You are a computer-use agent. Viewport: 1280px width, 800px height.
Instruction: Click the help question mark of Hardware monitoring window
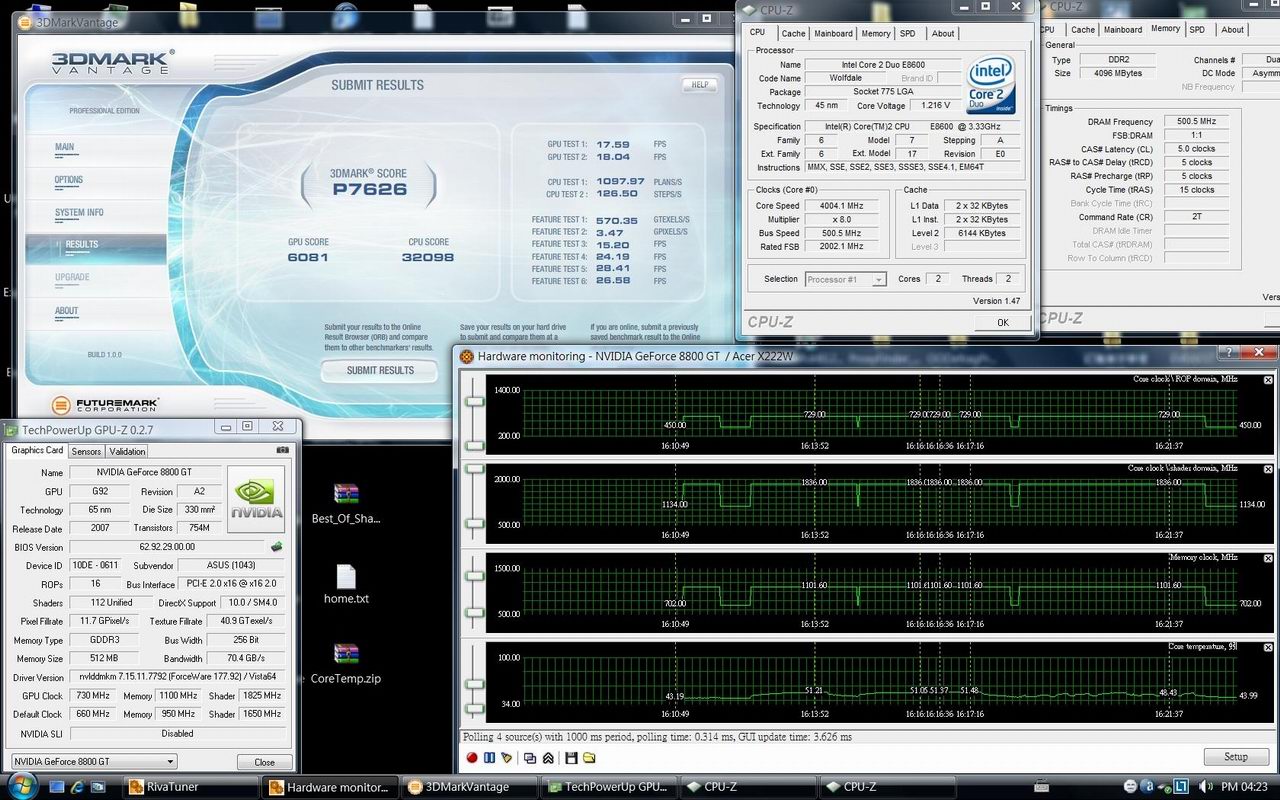pyautogui.click(x=1229, y=353)
